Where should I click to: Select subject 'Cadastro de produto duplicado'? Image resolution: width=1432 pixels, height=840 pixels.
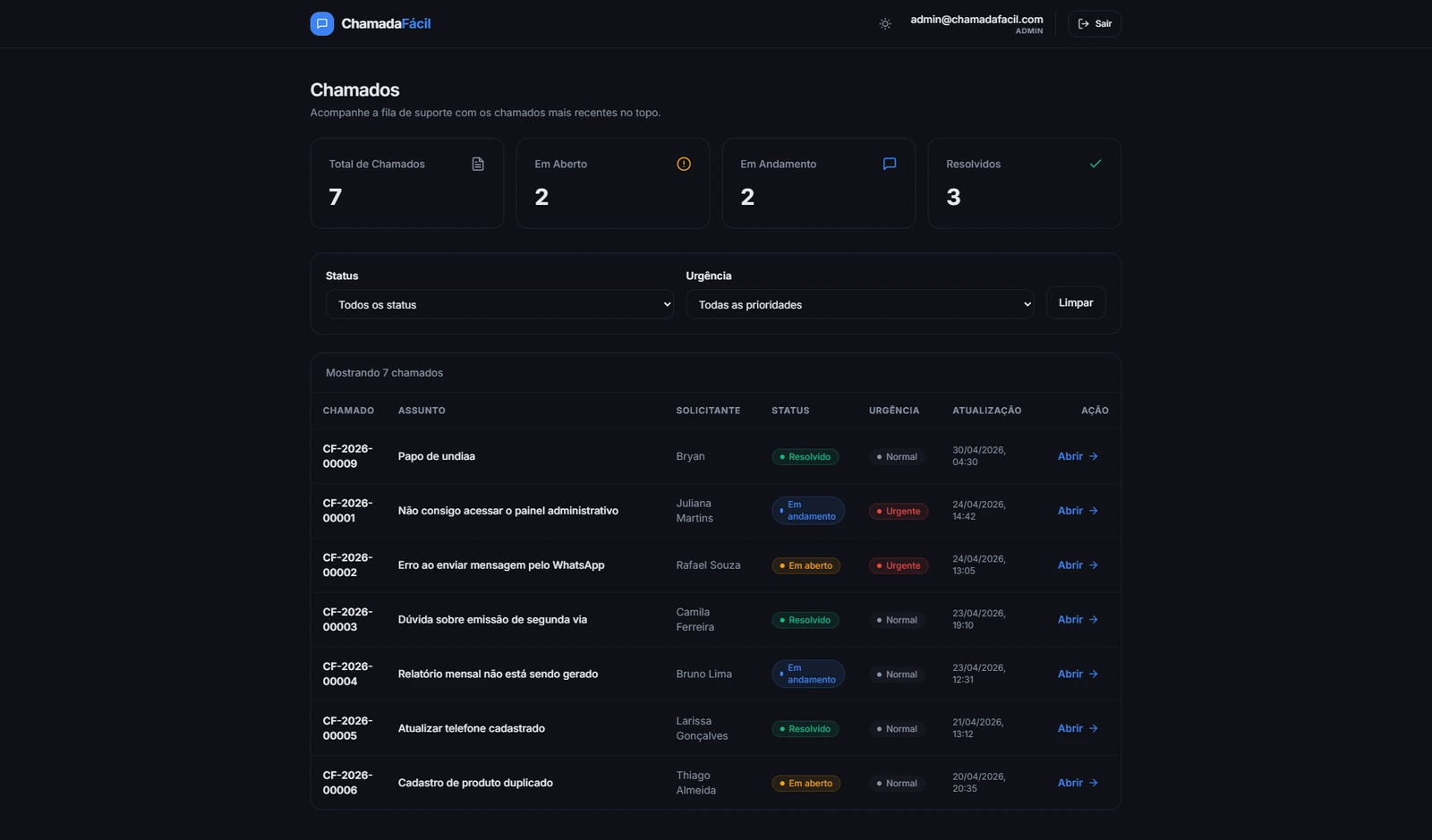click(475, 783)
